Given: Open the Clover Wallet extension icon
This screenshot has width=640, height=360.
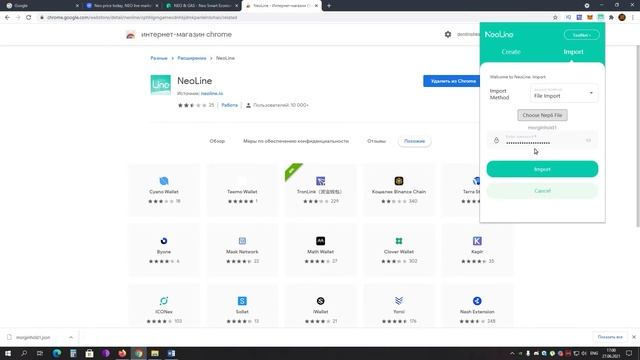Looking at the screenshot, I should tap(399, 241).
